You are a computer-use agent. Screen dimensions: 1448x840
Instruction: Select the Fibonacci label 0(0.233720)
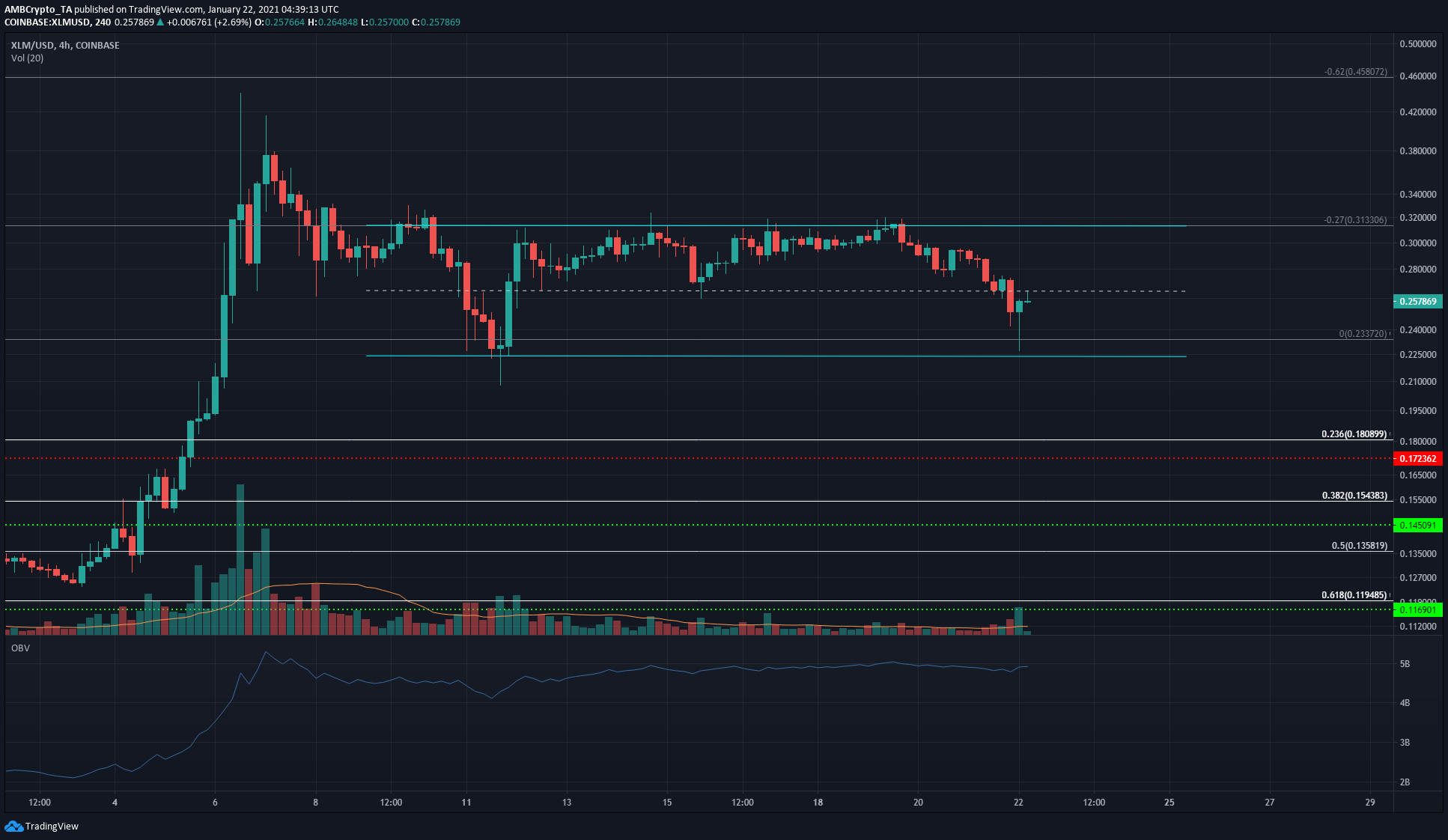point(1363,334)
